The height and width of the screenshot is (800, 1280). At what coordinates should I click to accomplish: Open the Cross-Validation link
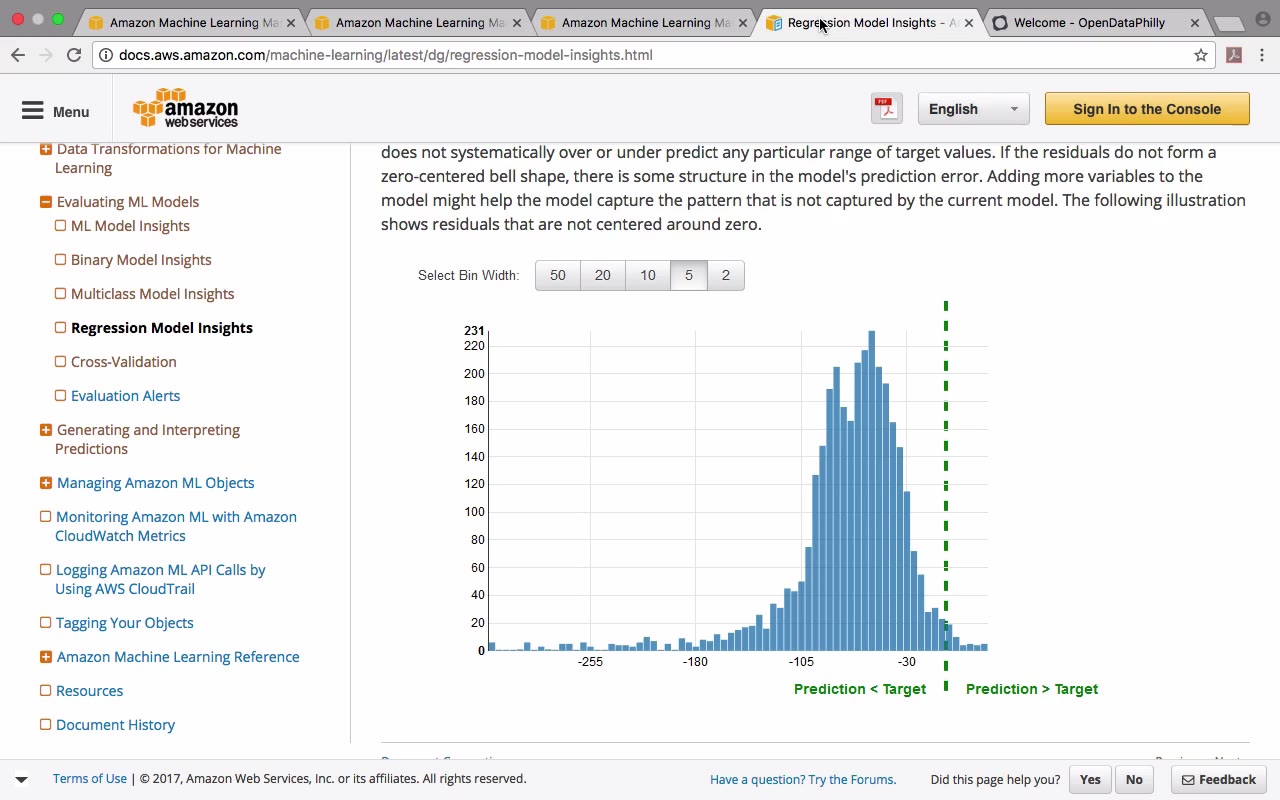[x=124, y=362]
